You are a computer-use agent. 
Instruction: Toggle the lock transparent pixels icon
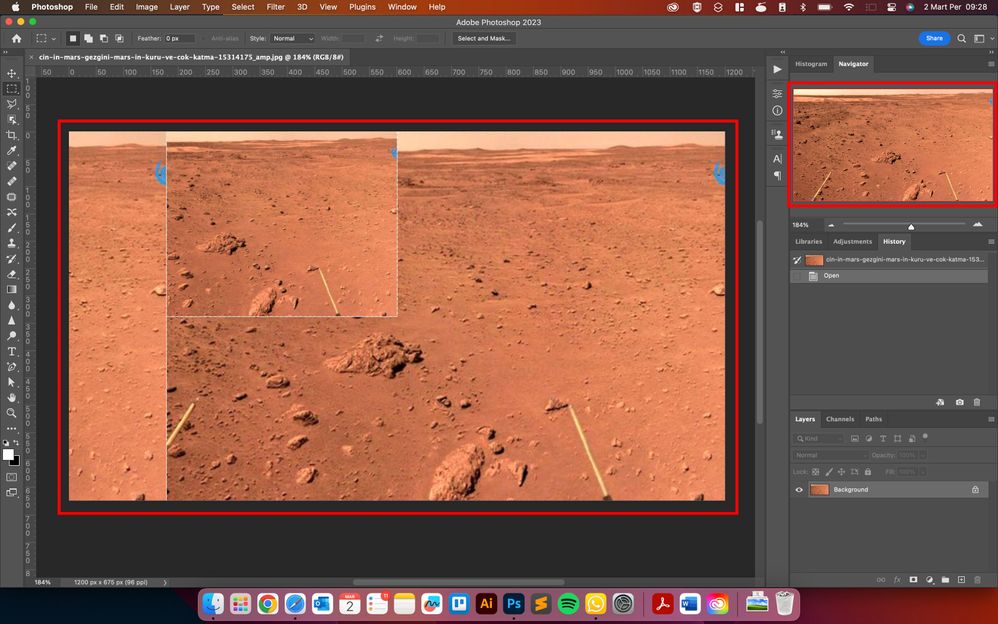tap(815, 472)
